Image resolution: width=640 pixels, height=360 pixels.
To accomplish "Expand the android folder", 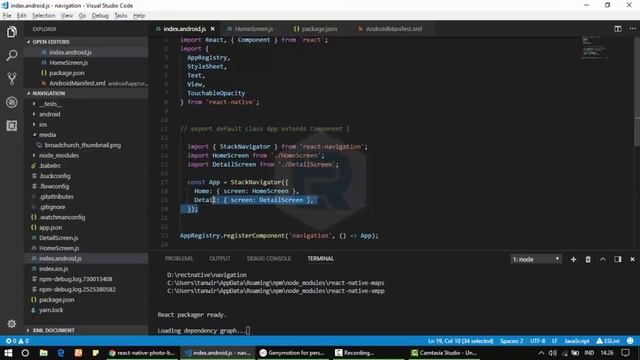I will tap(49, 114).
